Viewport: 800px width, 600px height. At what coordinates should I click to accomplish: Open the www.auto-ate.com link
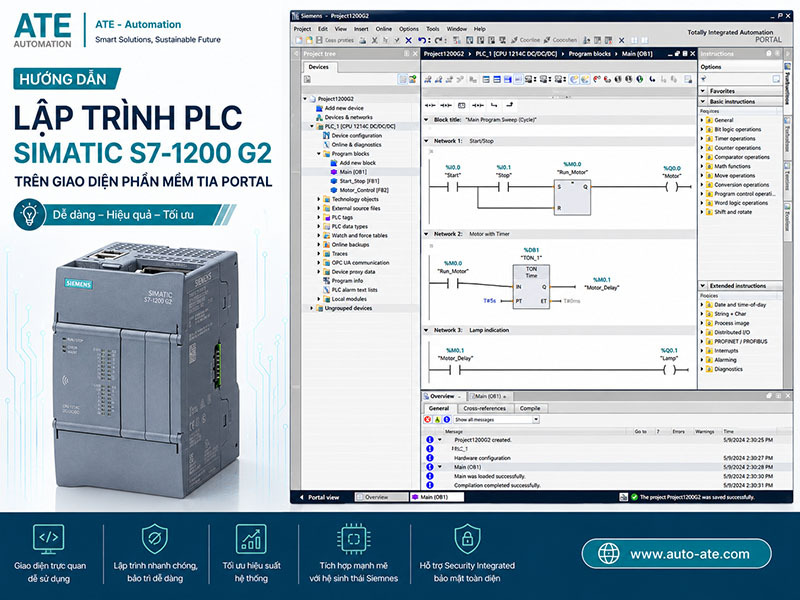coord(677,554)
